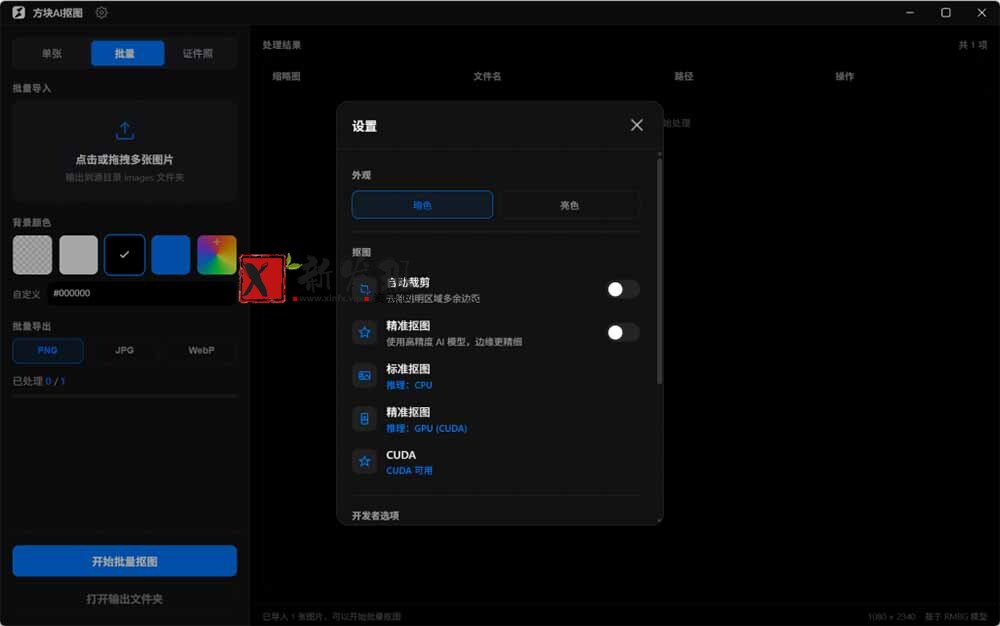Click the upload arrow icon in import area
The image size is (1000, 626).
(125, 131)
